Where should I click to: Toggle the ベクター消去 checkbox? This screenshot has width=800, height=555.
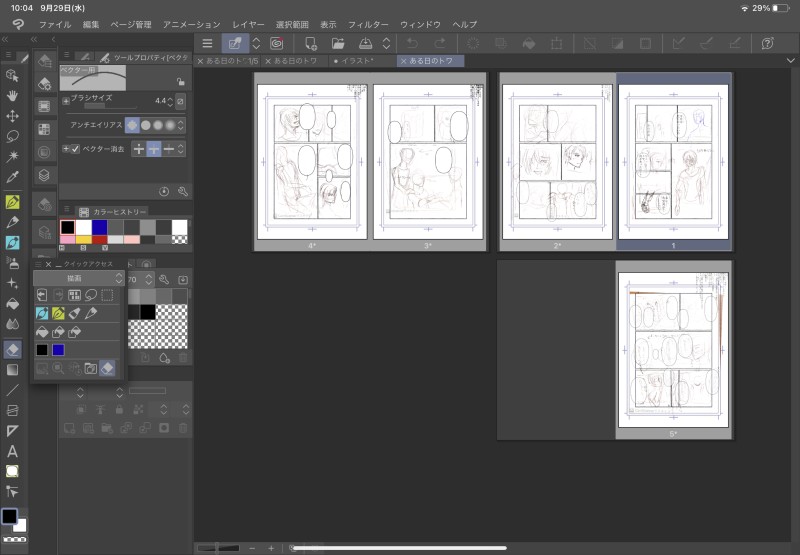[75, 149]
